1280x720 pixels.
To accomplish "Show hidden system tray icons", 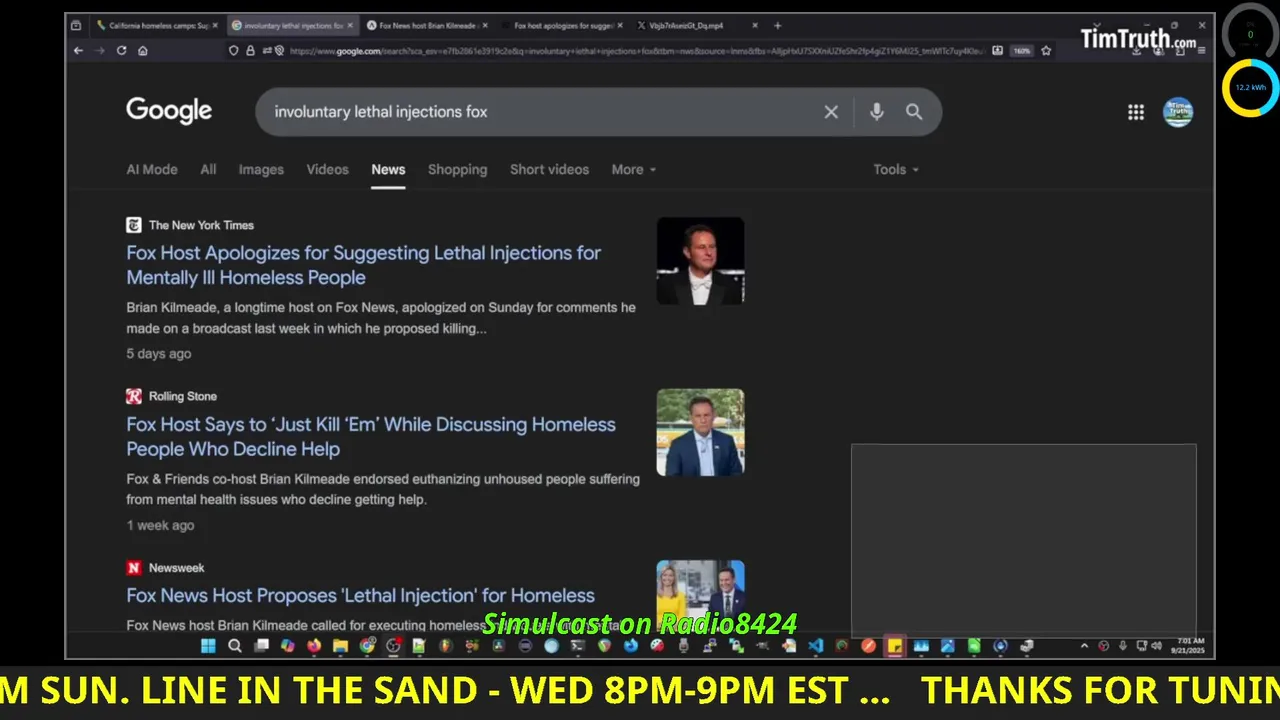I will point(1084,646).
